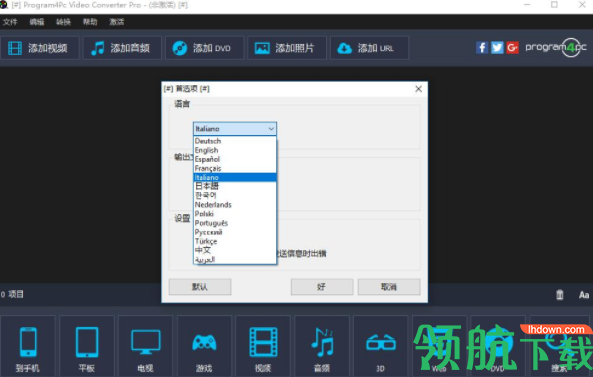This screenshot has width=593, height=377.
Task: Click the trash can delete icon
Action: click(560, 295)
